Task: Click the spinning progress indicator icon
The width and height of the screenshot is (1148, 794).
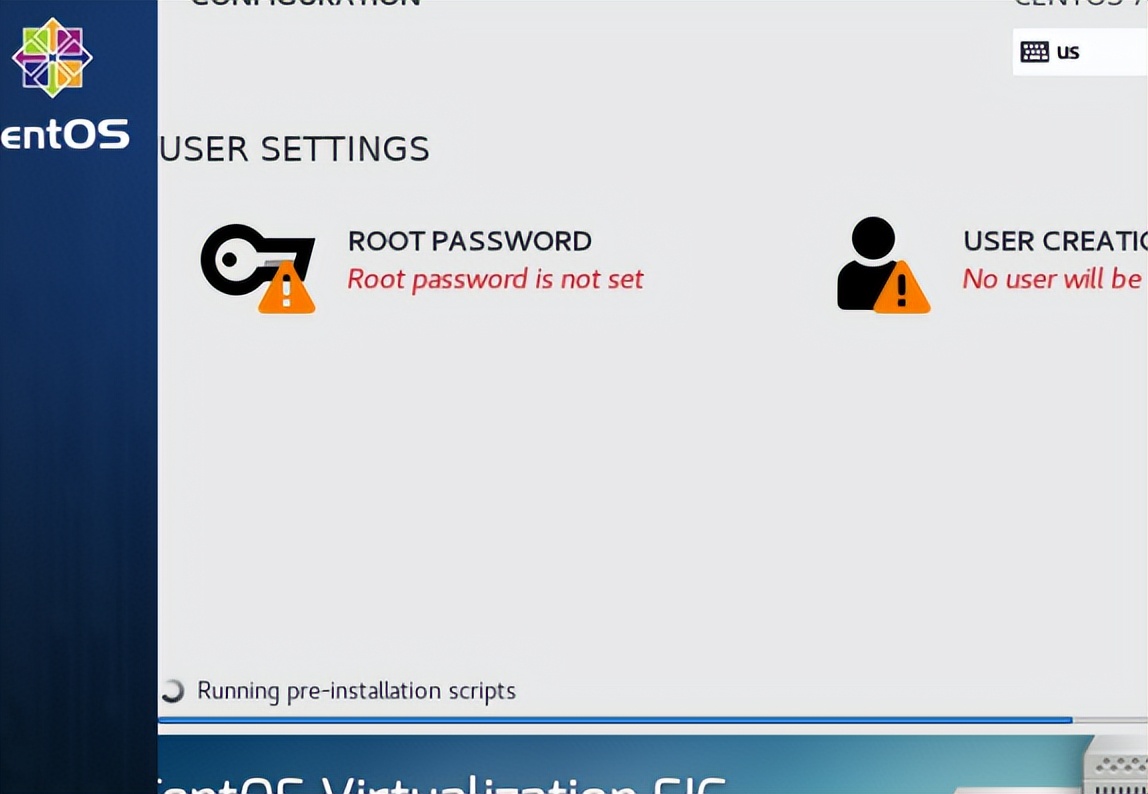Action: [173, 691]
